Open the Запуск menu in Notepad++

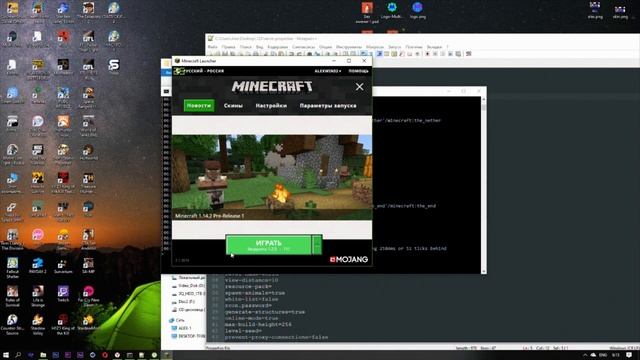pos(394,47)
